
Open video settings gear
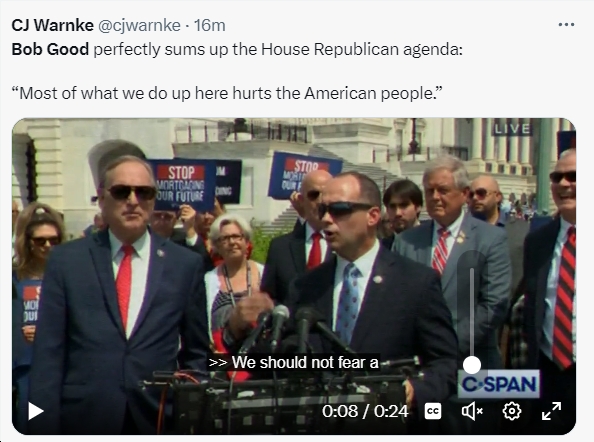(511, 411)
